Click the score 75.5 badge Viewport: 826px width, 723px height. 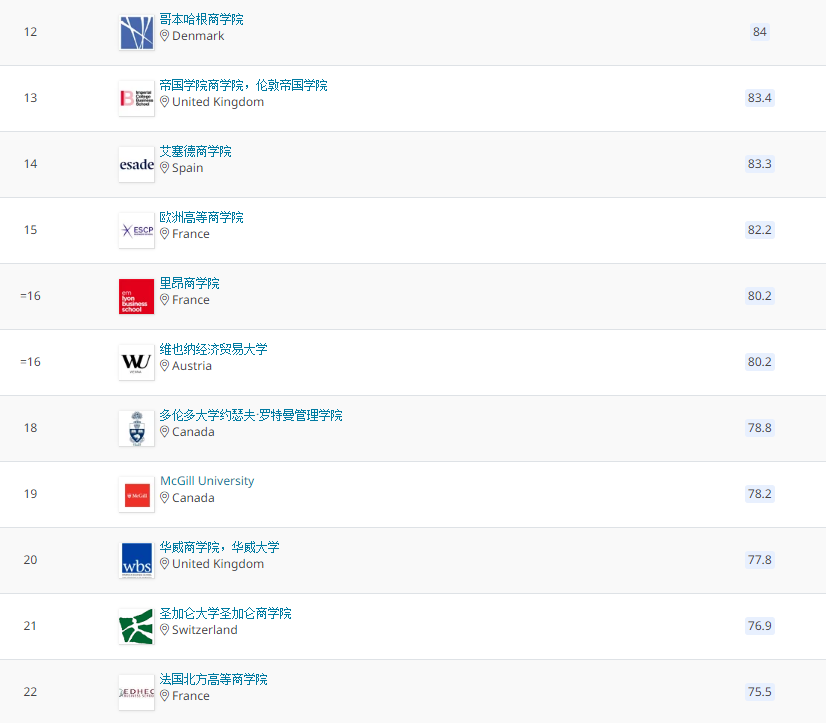pos(760,691)
